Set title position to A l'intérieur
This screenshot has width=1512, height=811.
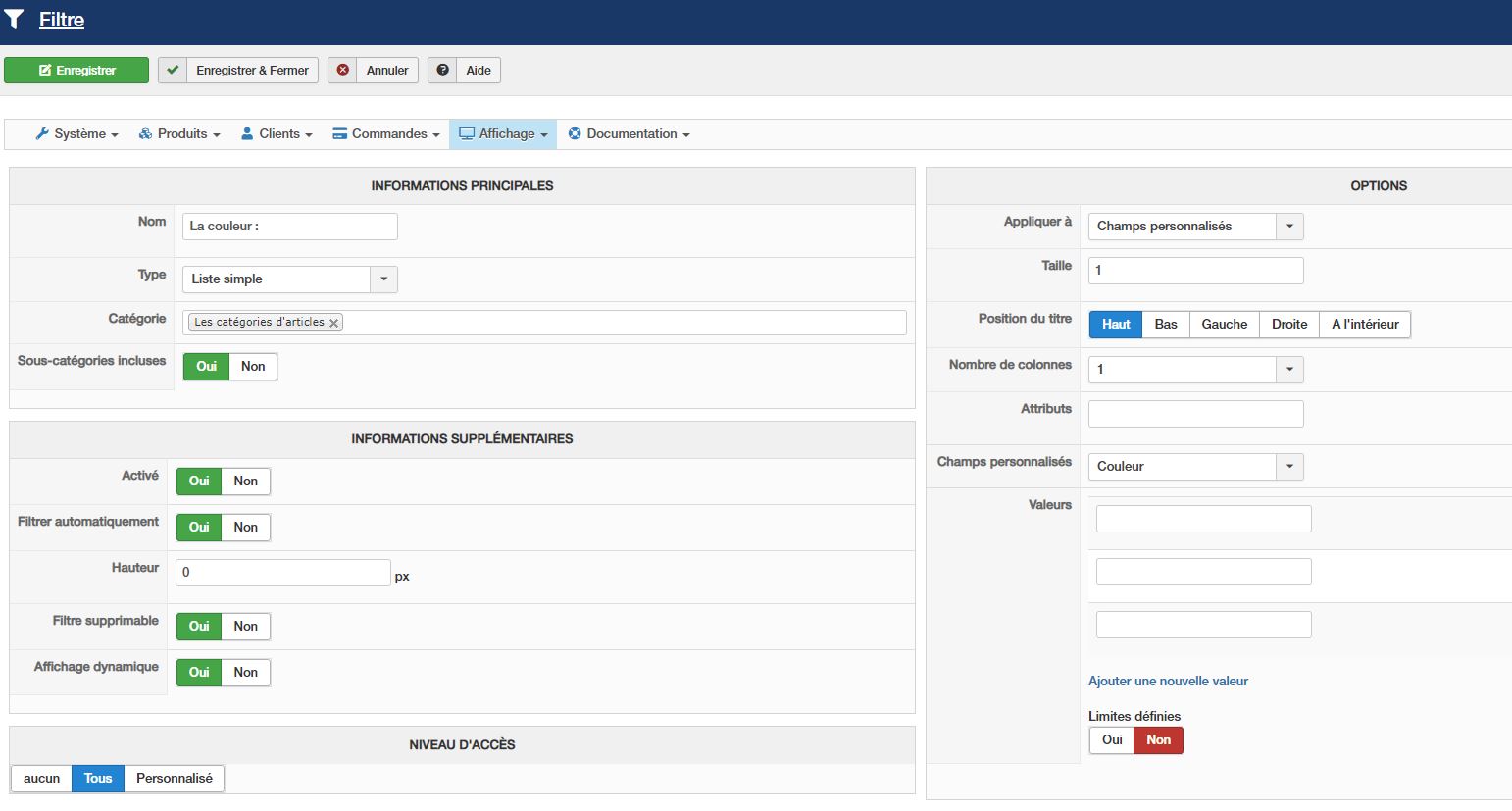[x=1365, y=325]
